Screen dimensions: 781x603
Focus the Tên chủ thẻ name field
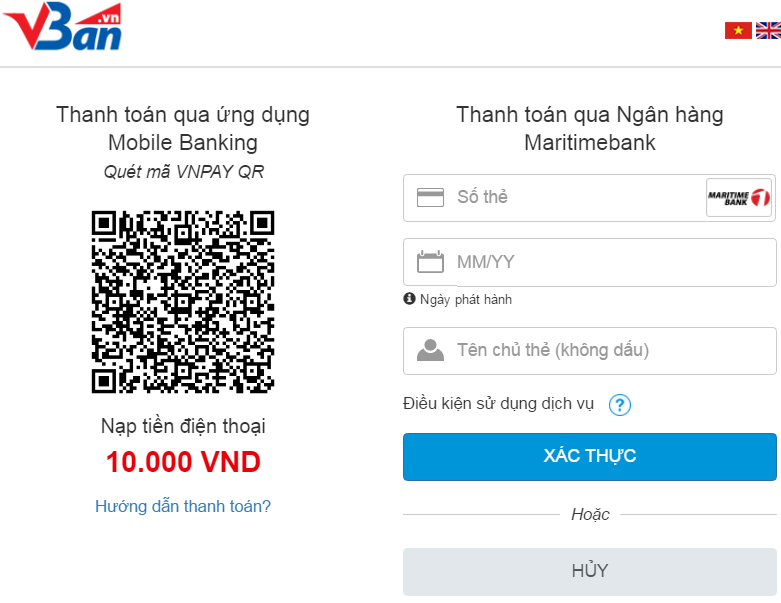600,351
